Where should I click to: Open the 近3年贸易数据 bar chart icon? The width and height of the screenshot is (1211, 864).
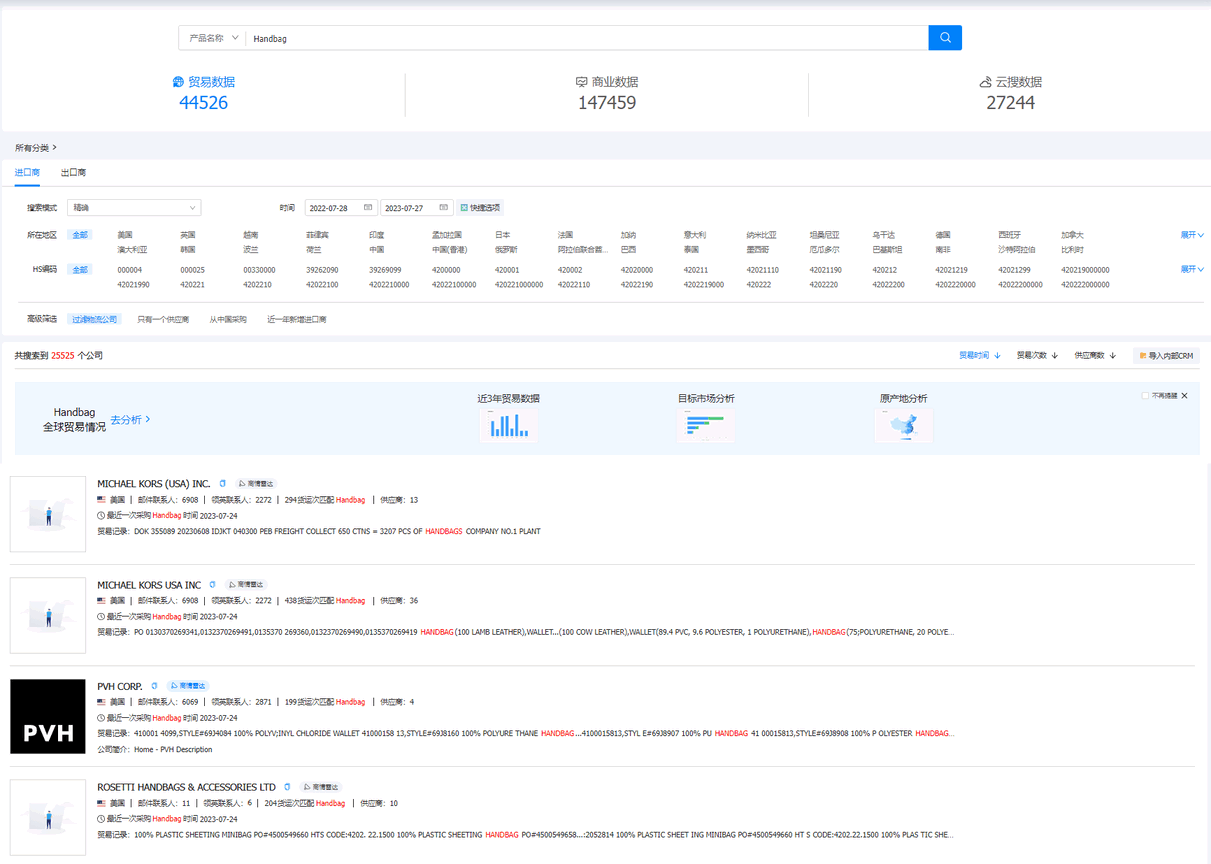tap(508, 426)
